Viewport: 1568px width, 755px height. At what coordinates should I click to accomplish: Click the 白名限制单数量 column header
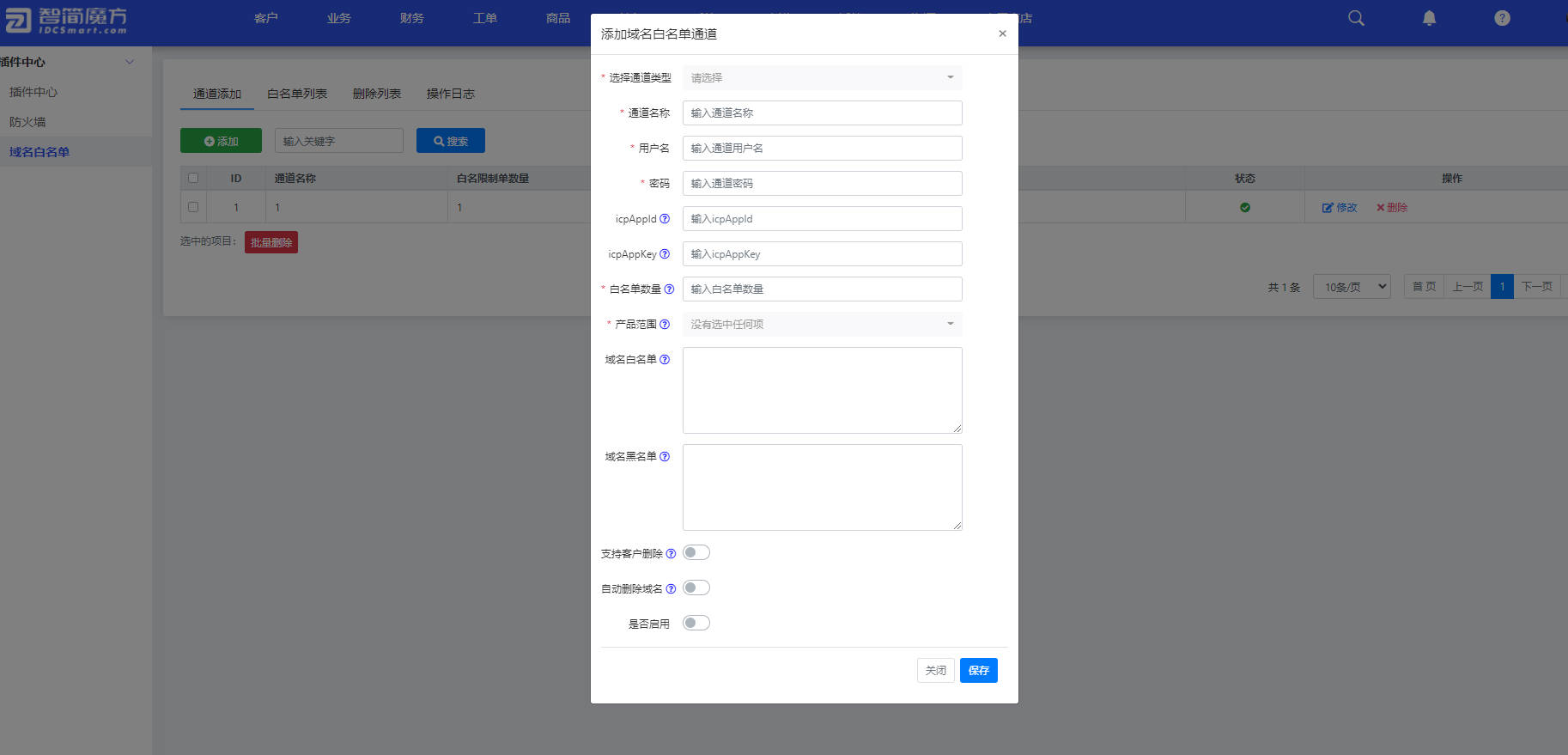coord(493,178)
